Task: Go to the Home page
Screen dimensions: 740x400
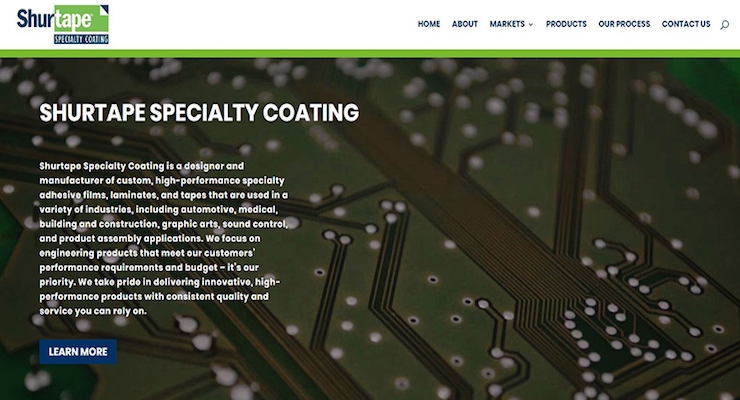Action: click(429, 24)
